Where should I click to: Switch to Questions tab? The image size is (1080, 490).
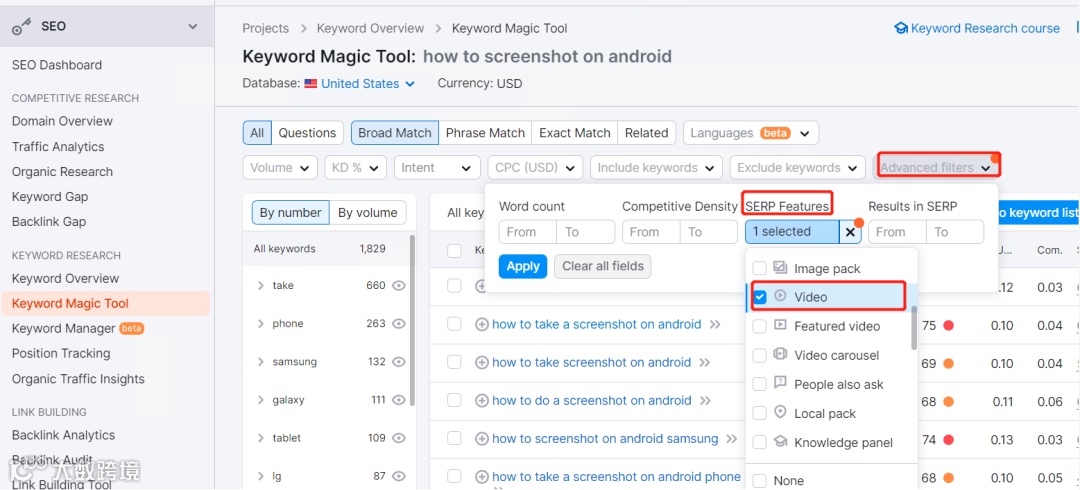(307, 133)
